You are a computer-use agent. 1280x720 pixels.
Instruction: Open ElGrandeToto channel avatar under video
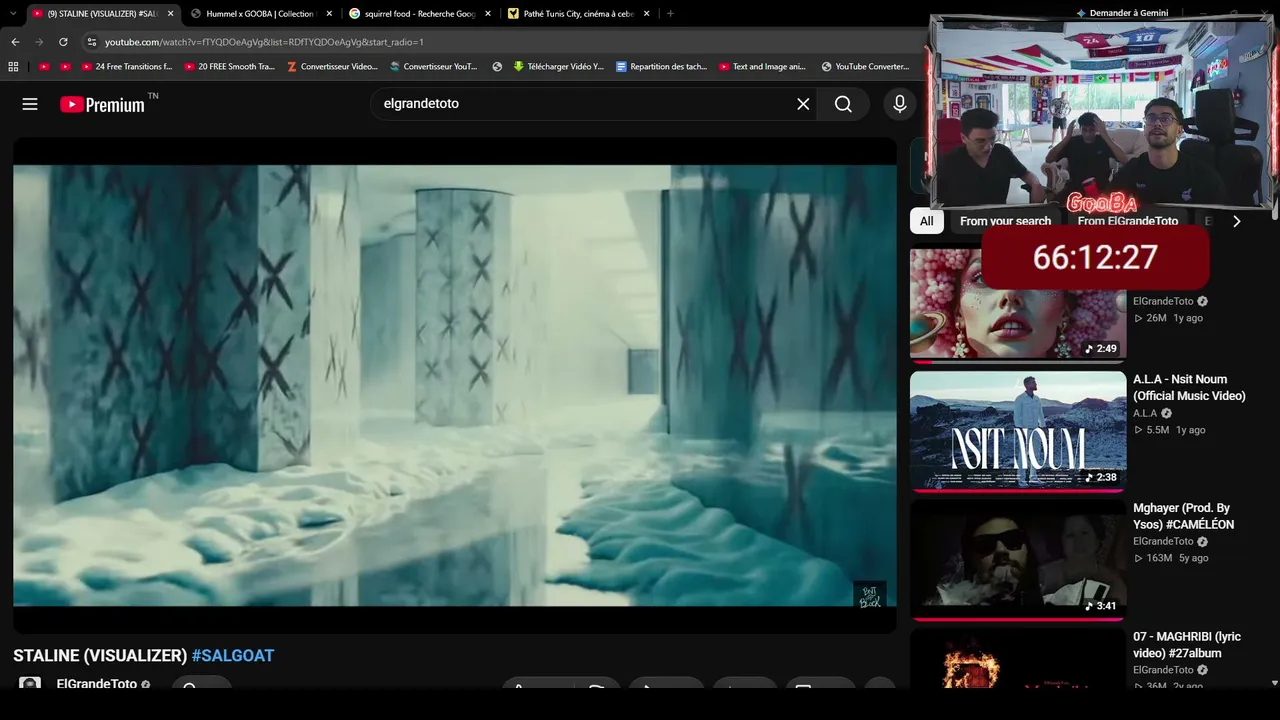click(x=30, y=685)
